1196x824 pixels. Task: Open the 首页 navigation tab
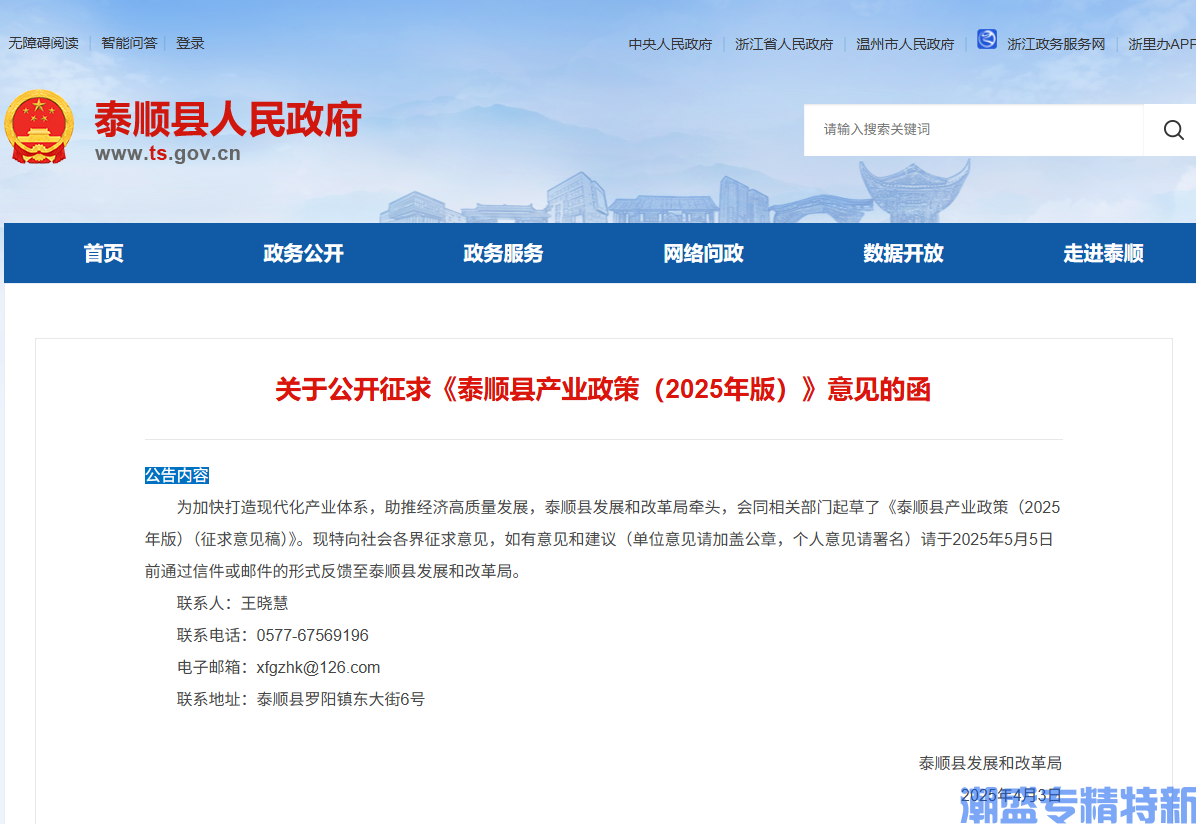tap(104, 253)
